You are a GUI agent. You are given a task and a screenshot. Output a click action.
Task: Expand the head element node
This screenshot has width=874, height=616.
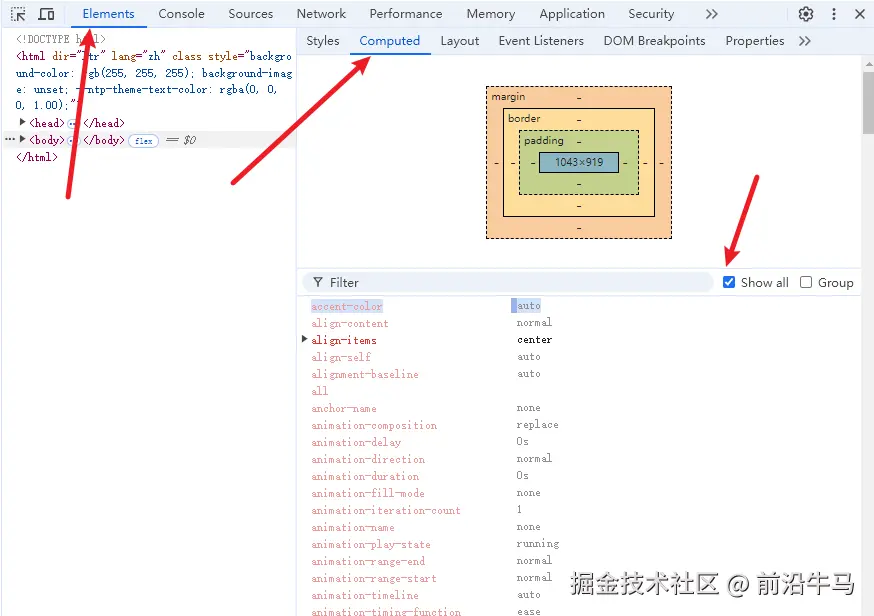[x=22, y=122]
